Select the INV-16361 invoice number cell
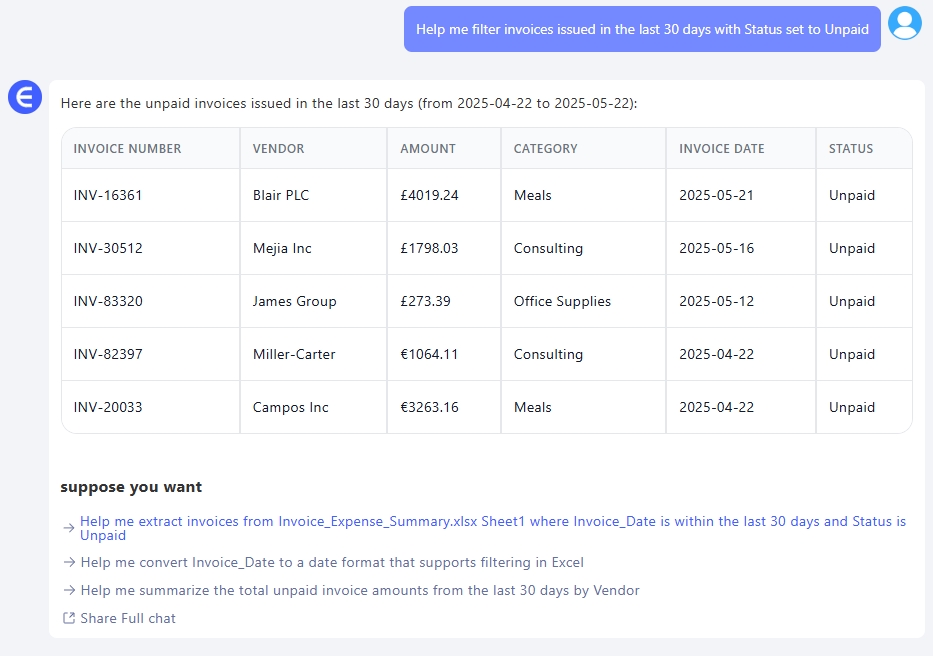Image resolution: width=933 pixels, height=656 pixels. (108, 196)
